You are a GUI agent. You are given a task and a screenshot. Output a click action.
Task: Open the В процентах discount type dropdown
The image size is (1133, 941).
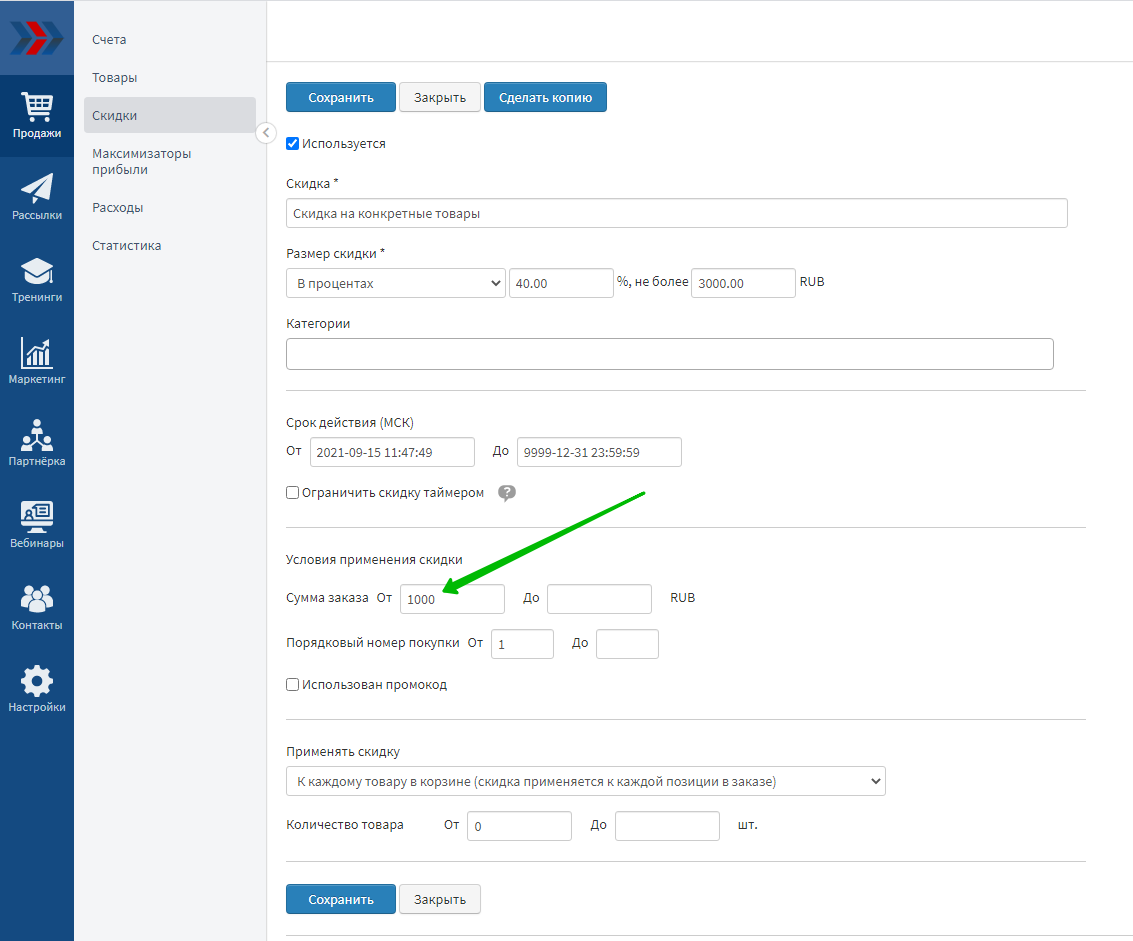396,283
